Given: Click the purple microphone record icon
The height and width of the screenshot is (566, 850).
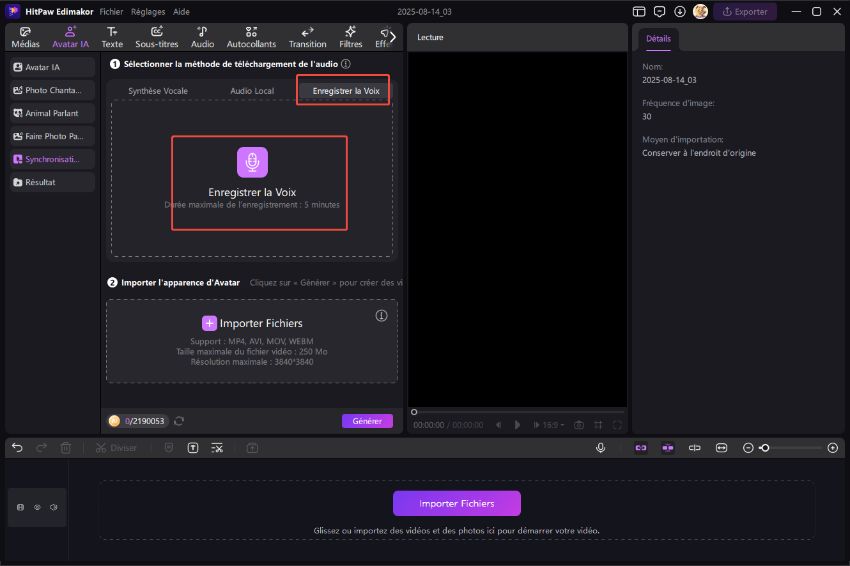Looking at the screenshot, I should [252, 162].
